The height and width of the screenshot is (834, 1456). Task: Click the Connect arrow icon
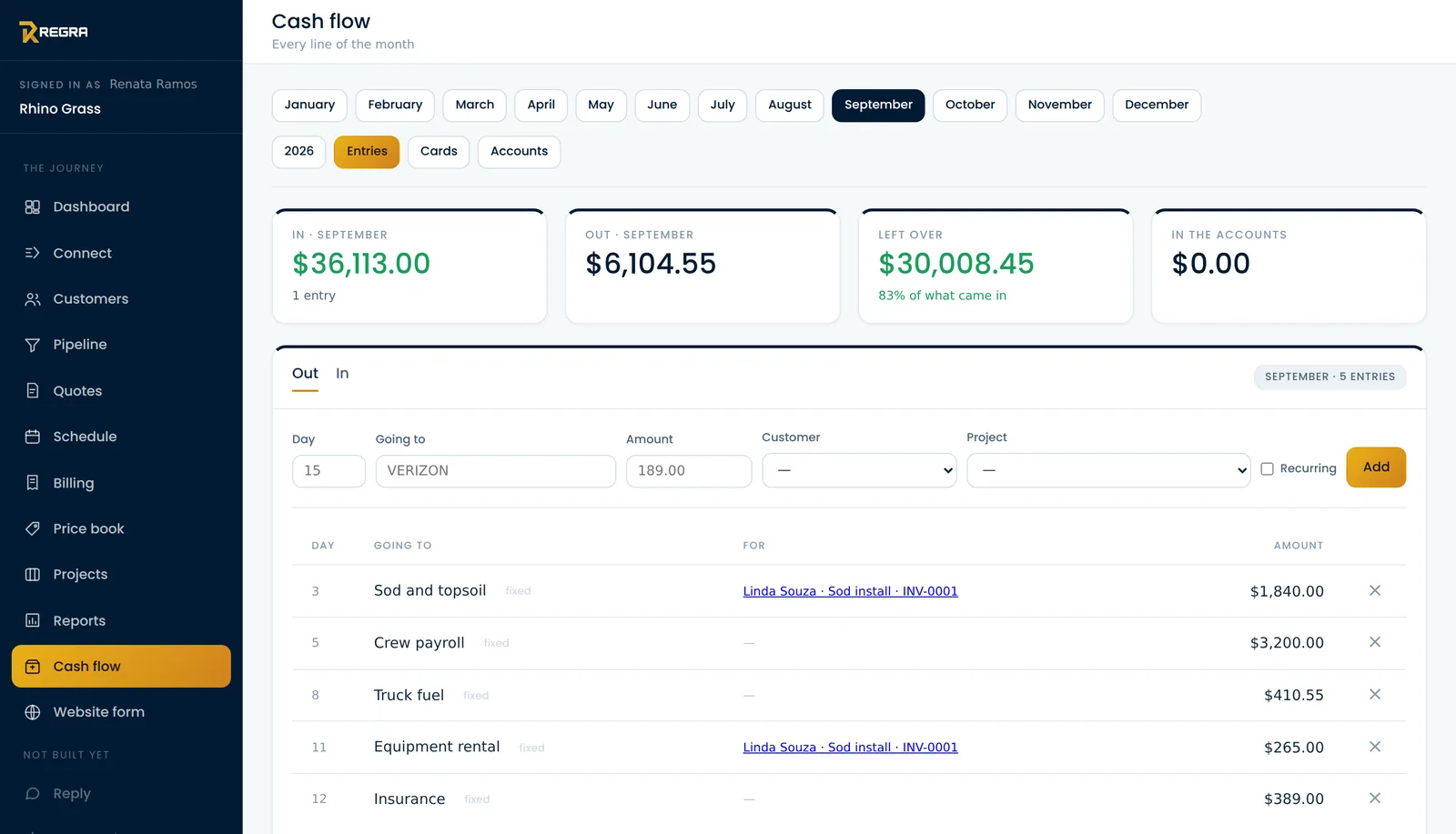33,253
